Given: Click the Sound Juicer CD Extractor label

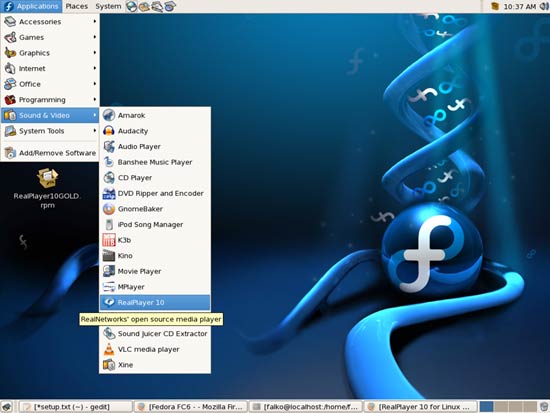Looking at the screenshot, I should click(162, 333).
